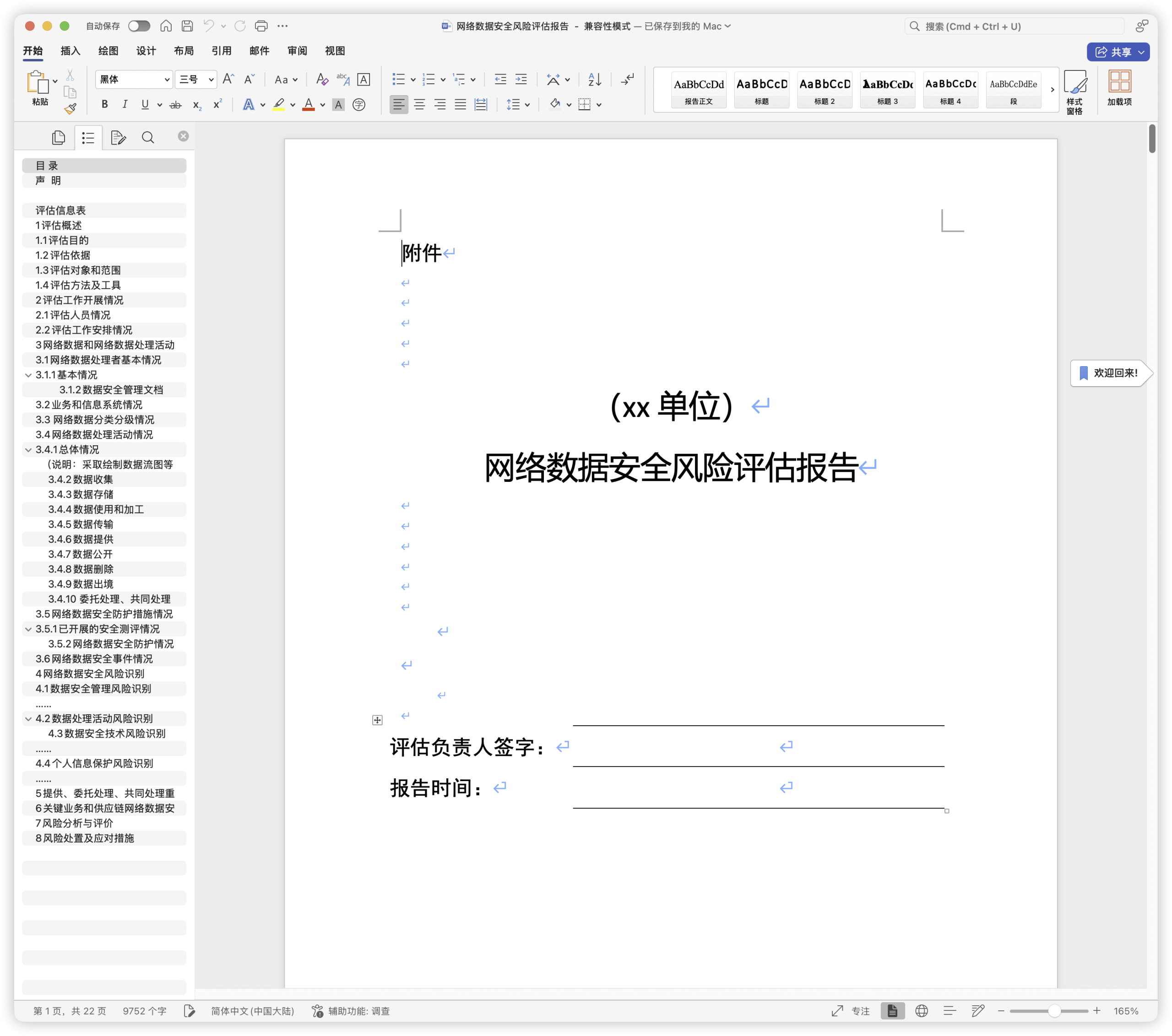Apply the 标题 2 style
The width and height of the screenshot is (1172, 1036).
coord(825,90)
